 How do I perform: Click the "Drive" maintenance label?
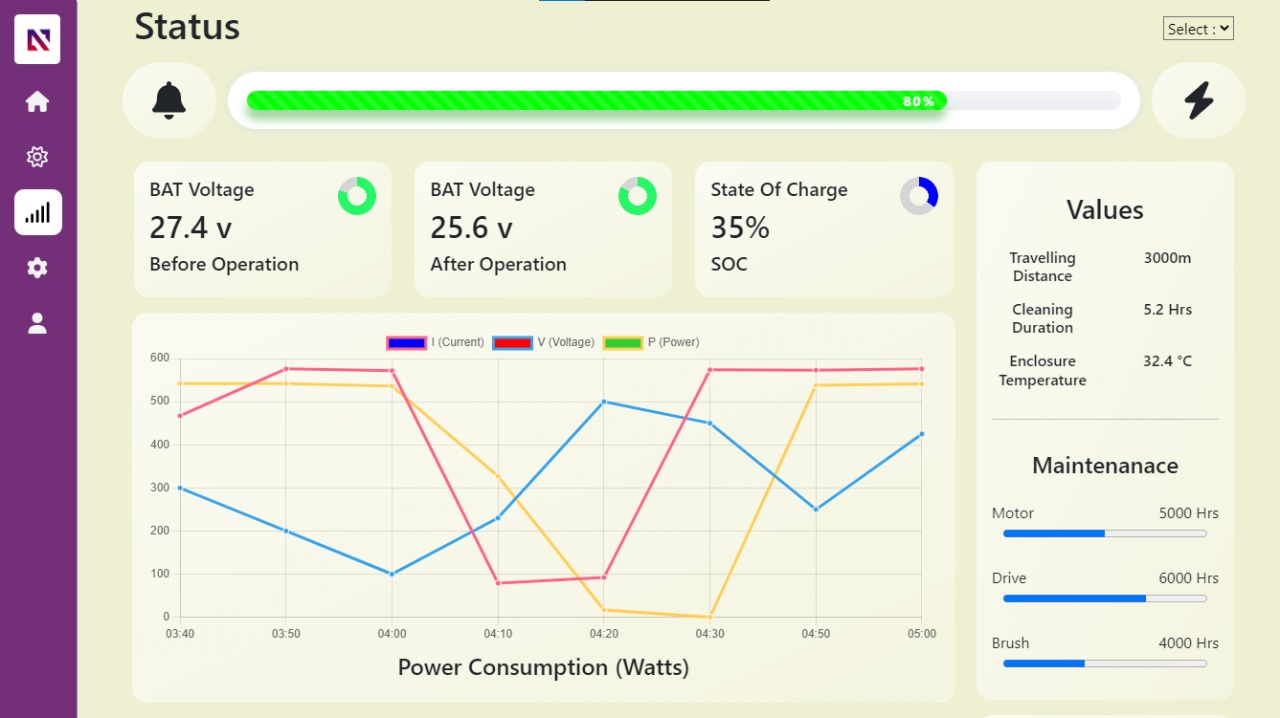[x=1009, y=578]
